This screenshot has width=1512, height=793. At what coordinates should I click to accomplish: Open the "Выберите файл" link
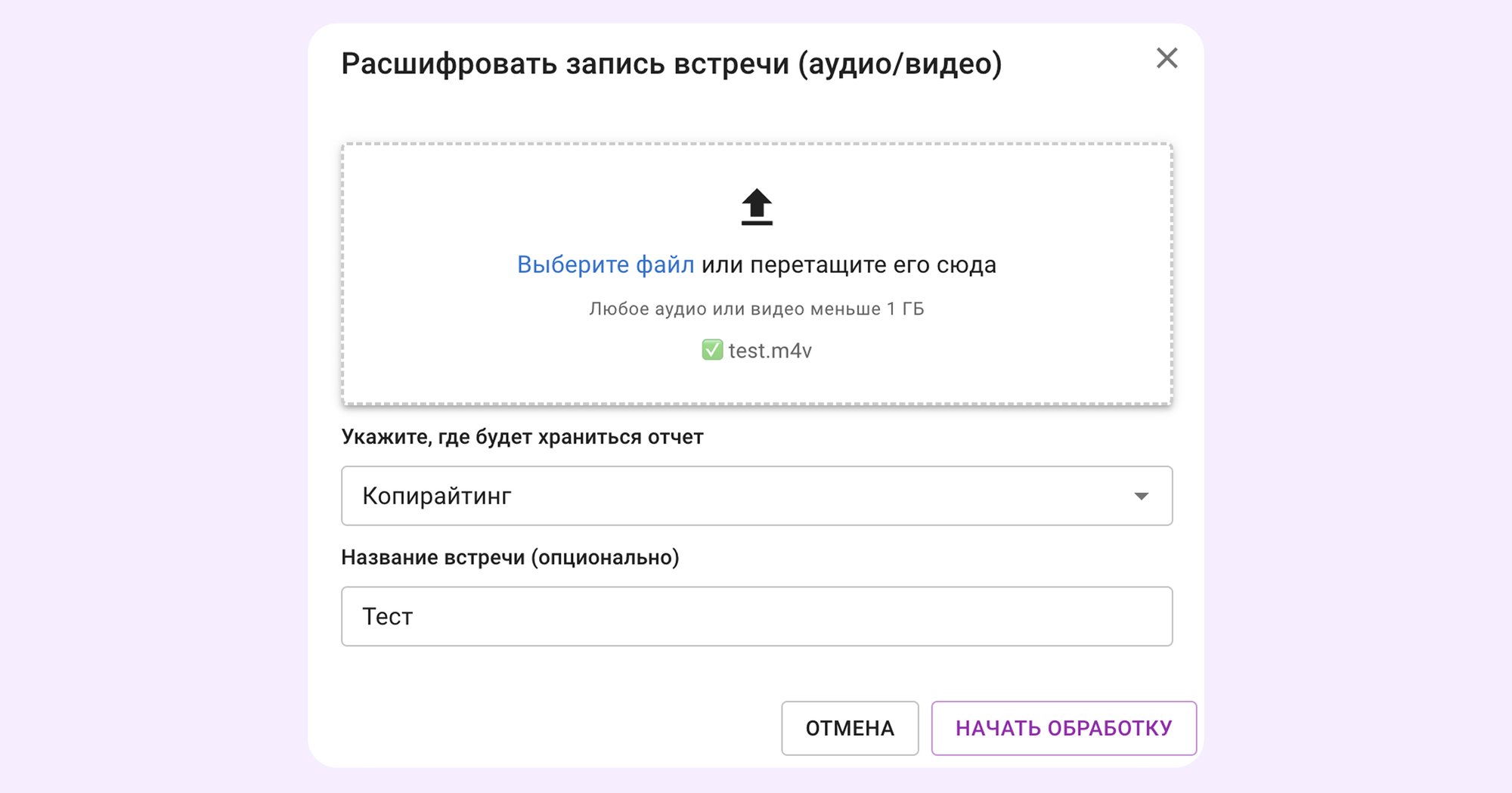(x=606, y=265)
